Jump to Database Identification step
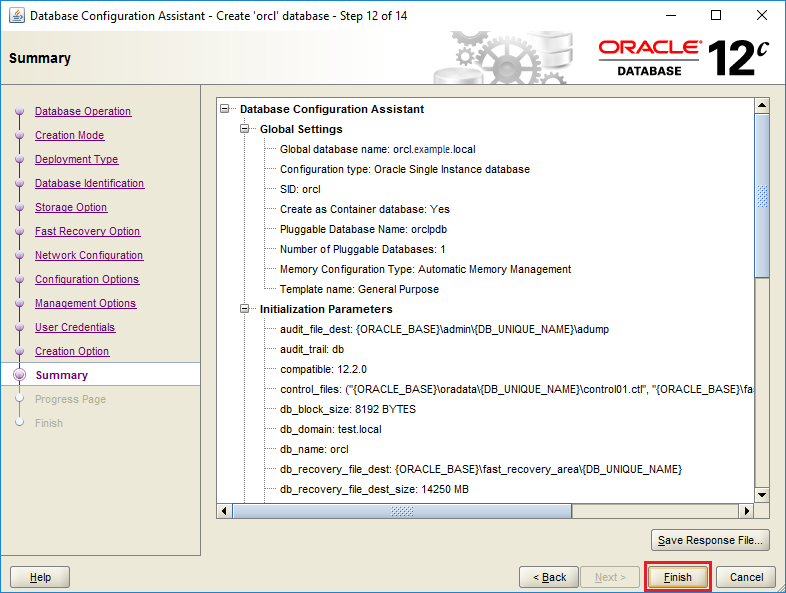 (89, 183)
